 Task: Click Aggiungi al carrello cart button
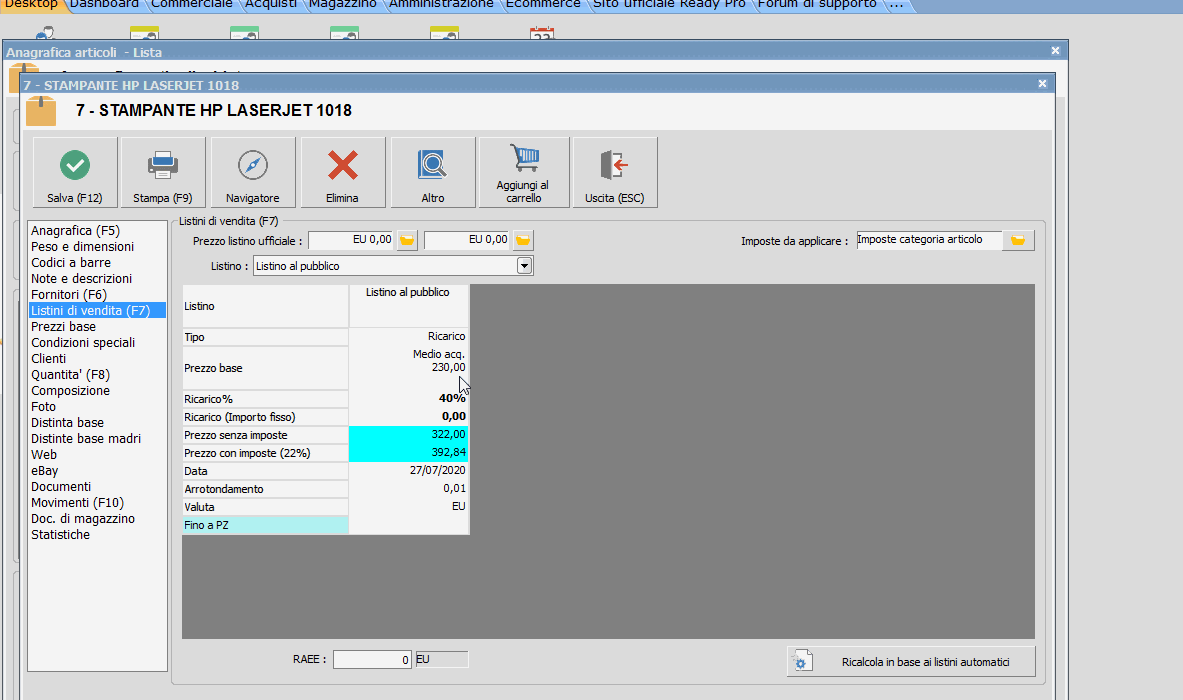[x=524, y=172]
